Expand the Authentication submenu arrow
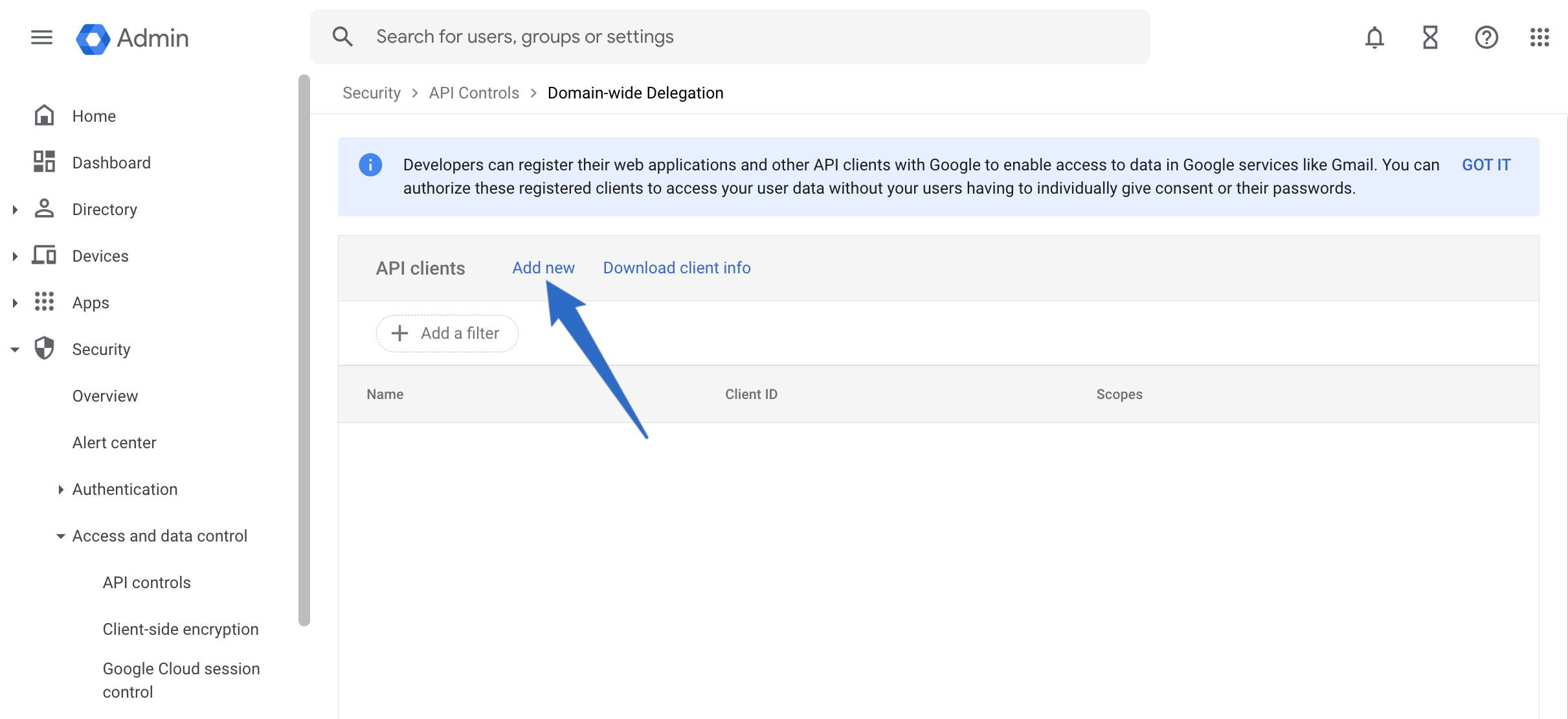1568x719 pixels. (x=61, y=489)
